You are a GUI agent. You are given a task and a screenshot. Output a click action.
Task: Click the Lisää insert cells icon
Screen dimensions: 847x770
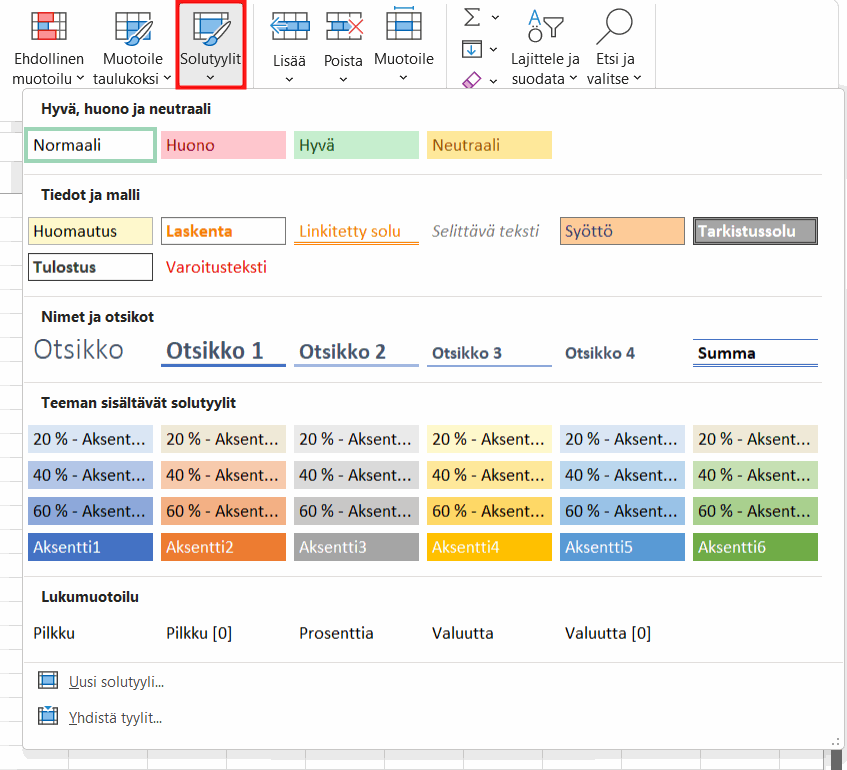(290, 26)
